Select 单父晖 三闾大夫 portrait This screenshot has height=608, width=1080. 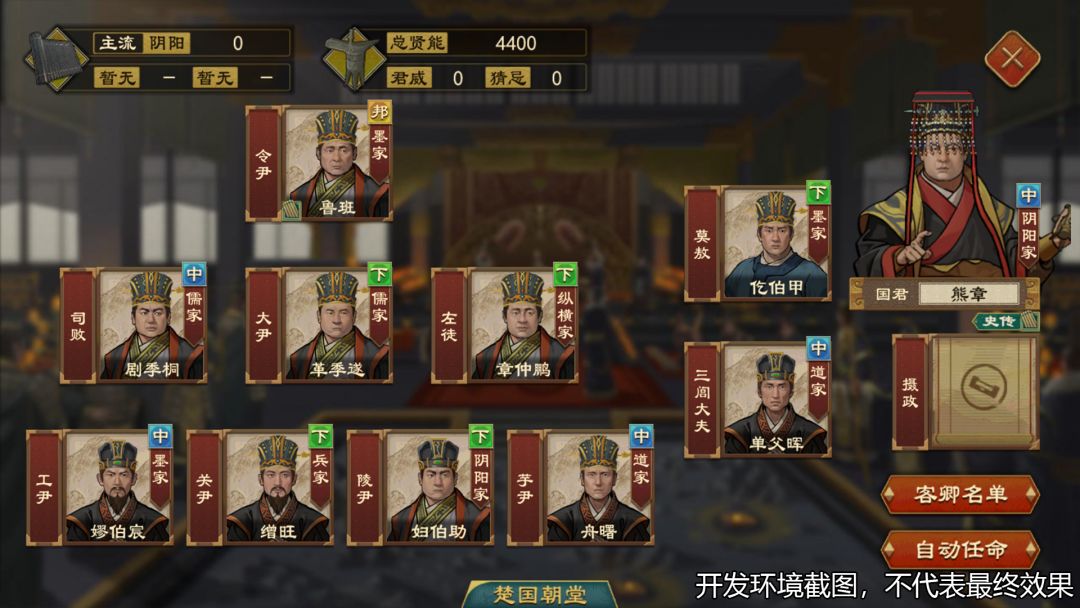[776, 399]
